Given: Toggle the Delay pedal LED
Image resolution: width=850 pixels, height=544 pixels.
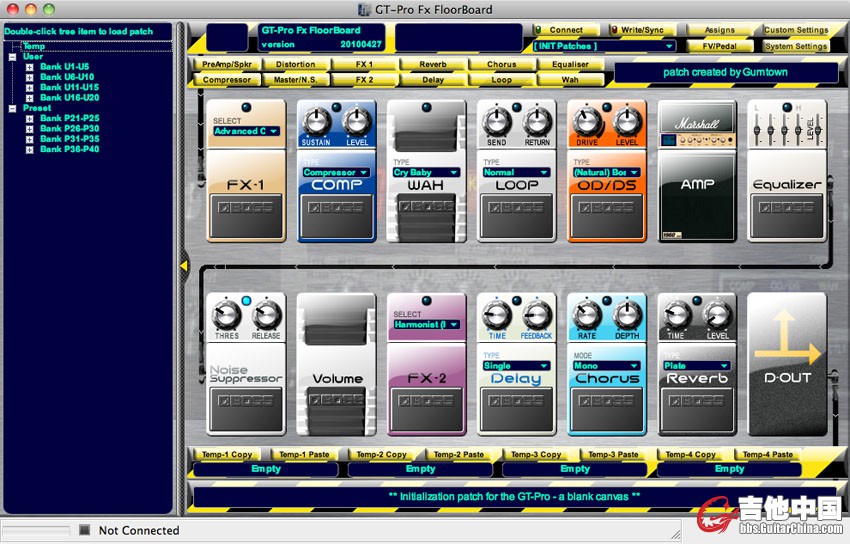Looking at the screenshot, I should (x=517, y=300).
